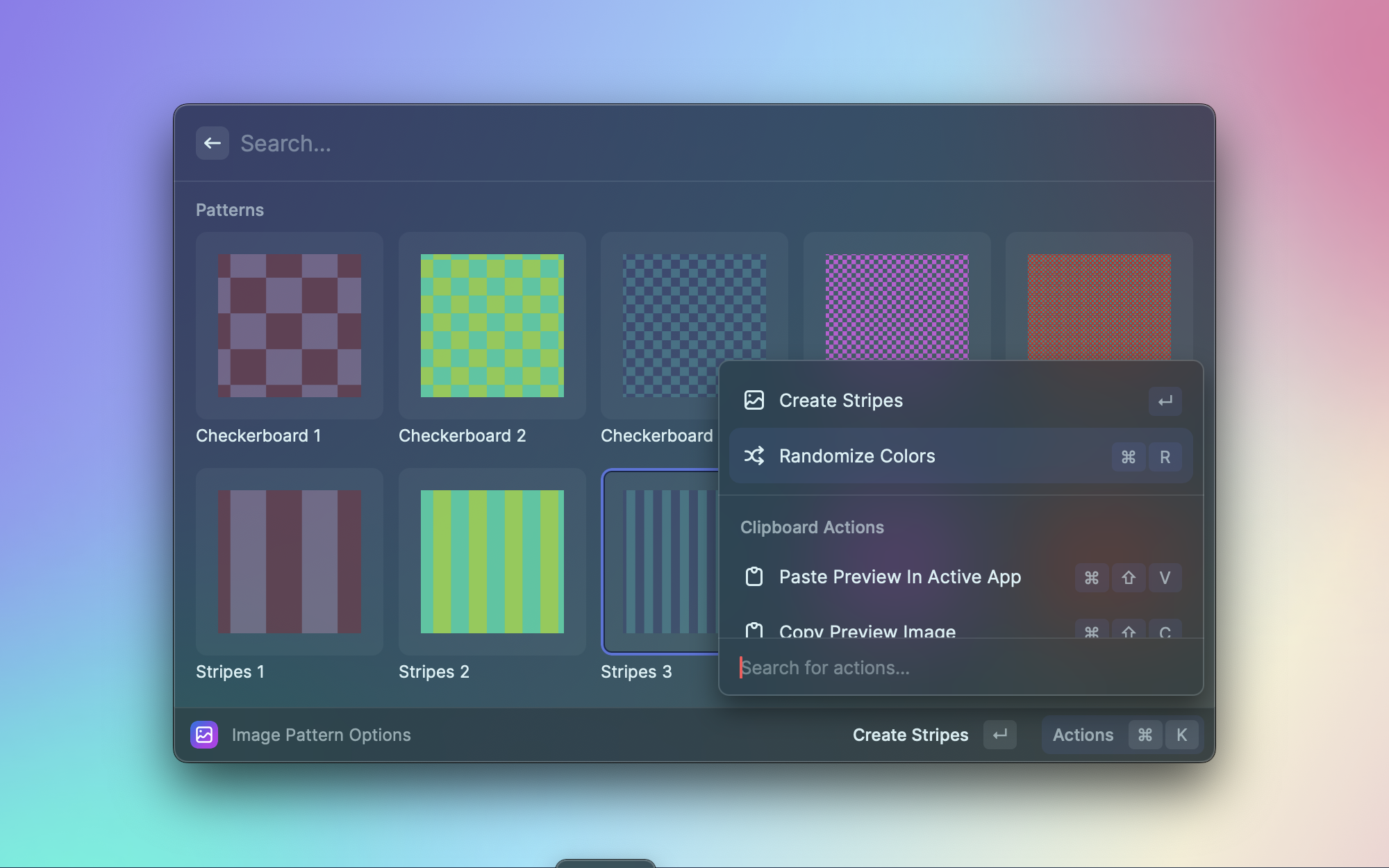Choose Create Stripes in the actions menu
This screenshot has height=868, width=1389.
point(961,401)
